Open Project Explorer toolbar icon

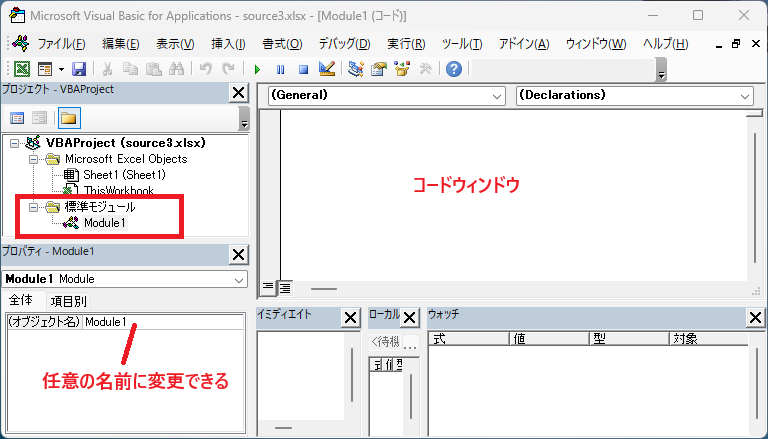(356, 69)
